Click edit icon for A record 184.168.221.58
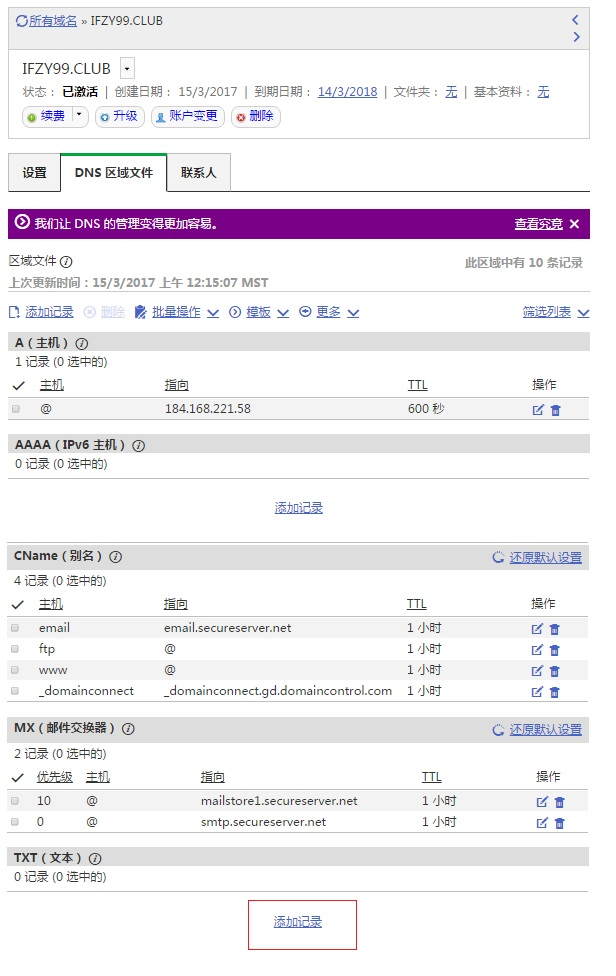The image size is (616, 976). tap(538, 410)
